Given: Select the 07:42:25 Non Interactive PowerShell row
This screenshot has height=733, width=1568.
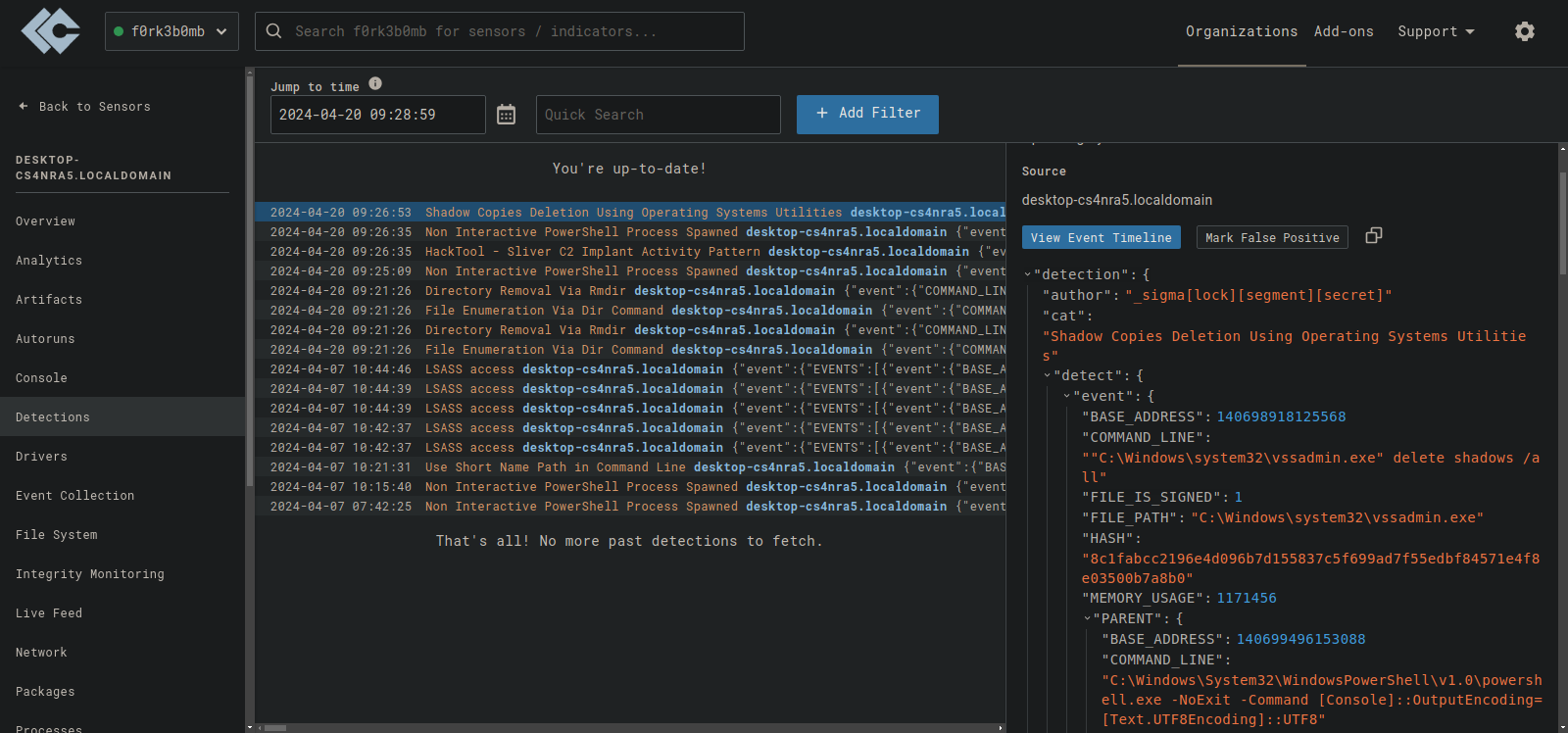Looking at the screenshot, I should click(x=630, y=507).
